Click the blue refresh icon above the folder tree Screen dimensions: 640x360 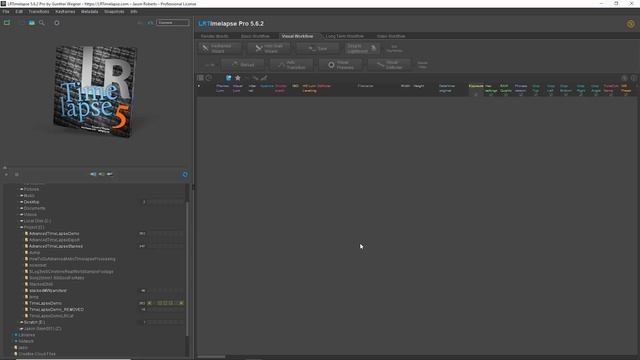pos(185,174)
